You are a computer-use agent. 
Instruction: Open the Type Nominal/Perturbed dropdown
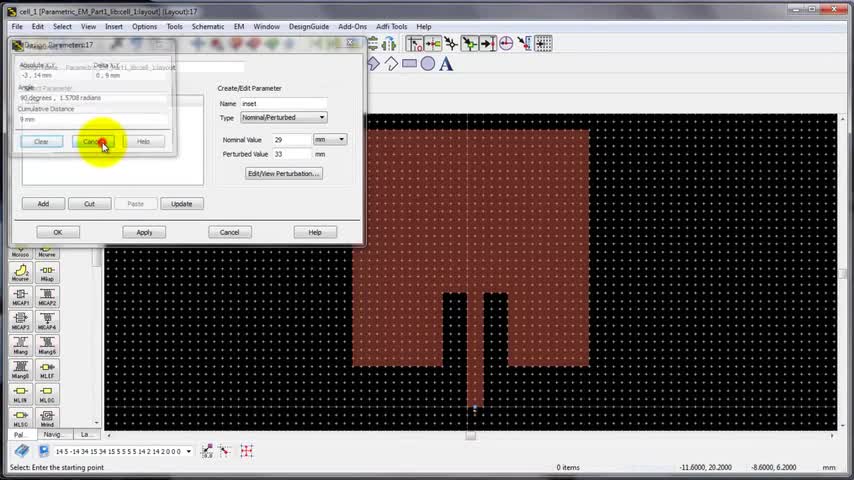pos(284,117)
